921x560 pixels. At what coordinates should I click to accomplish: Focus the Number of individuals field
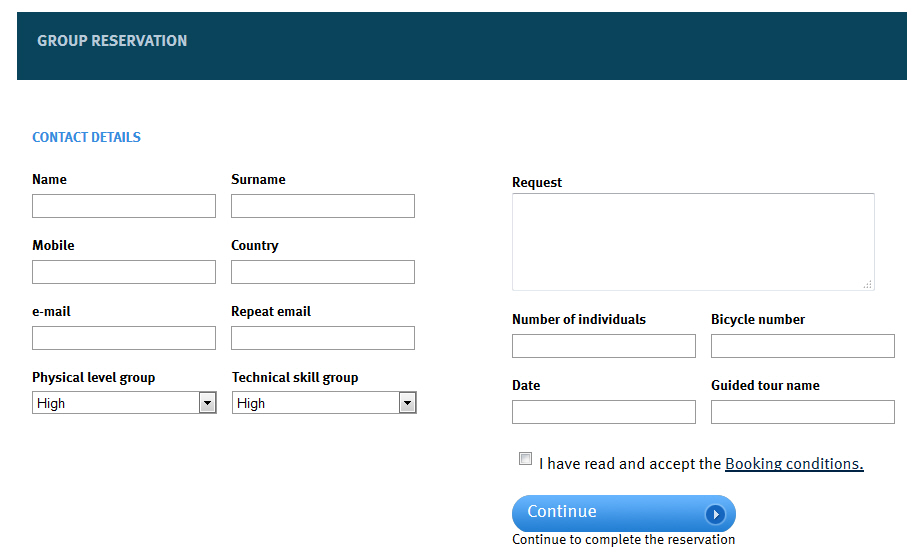(x=604, y=346)
